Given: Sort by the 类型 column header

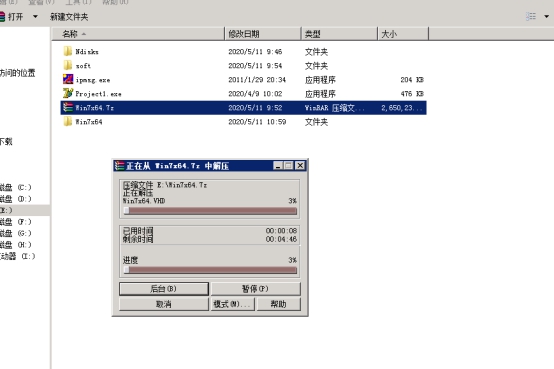Looking at the screenshot, I should pyautogui.click(x=339, y=34).
